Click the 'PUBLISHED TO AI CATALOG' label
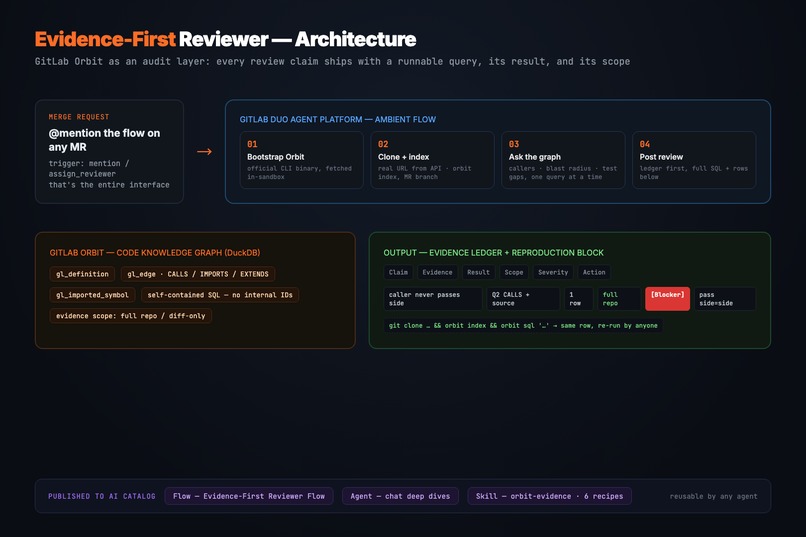Screen dimensions: 806x537 click(102, 496)
